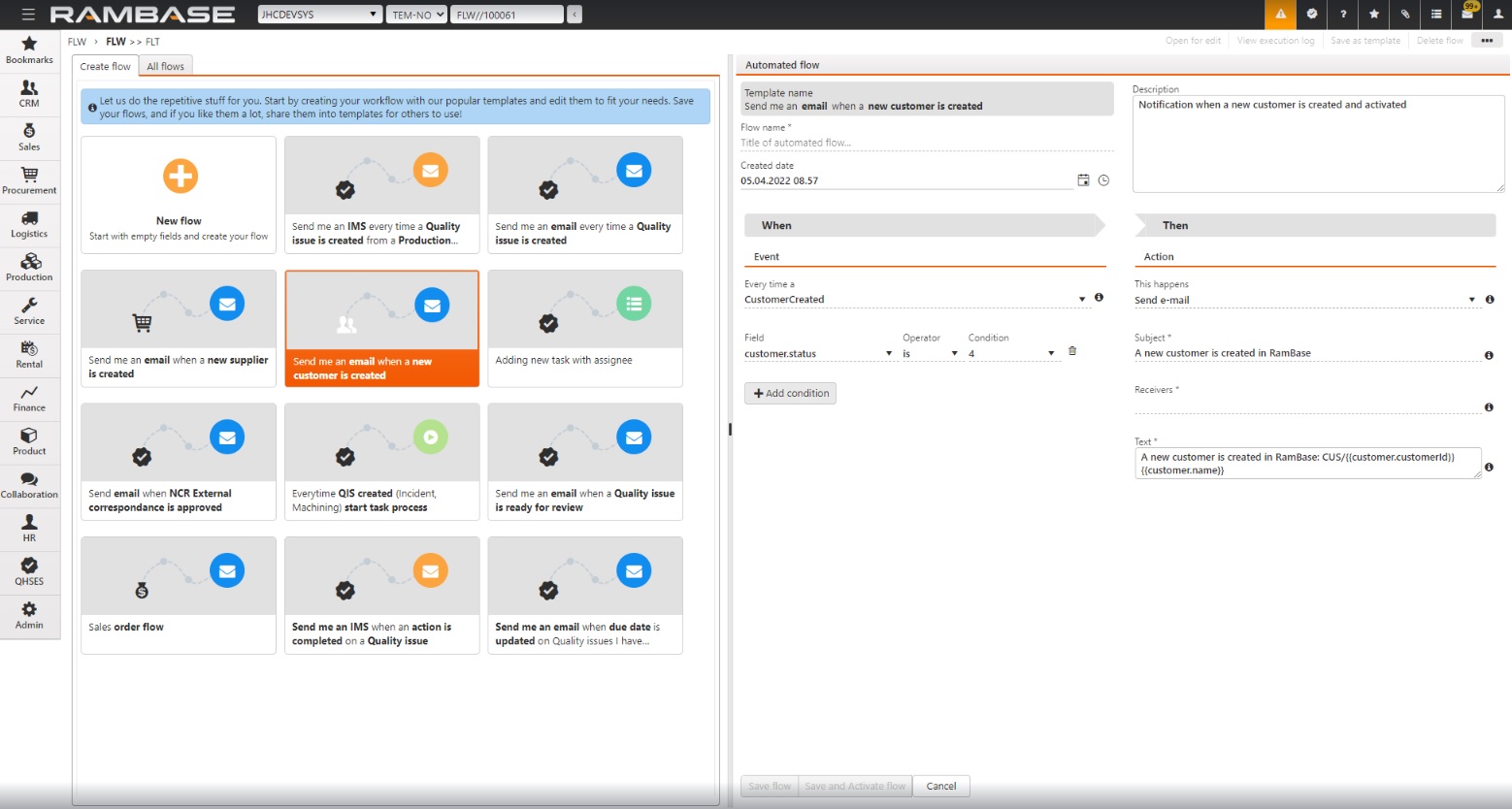The width and height of the screenshot is (1512, 809).
Task: Click the clock icon beside Created date
Action: (1103, 180)
